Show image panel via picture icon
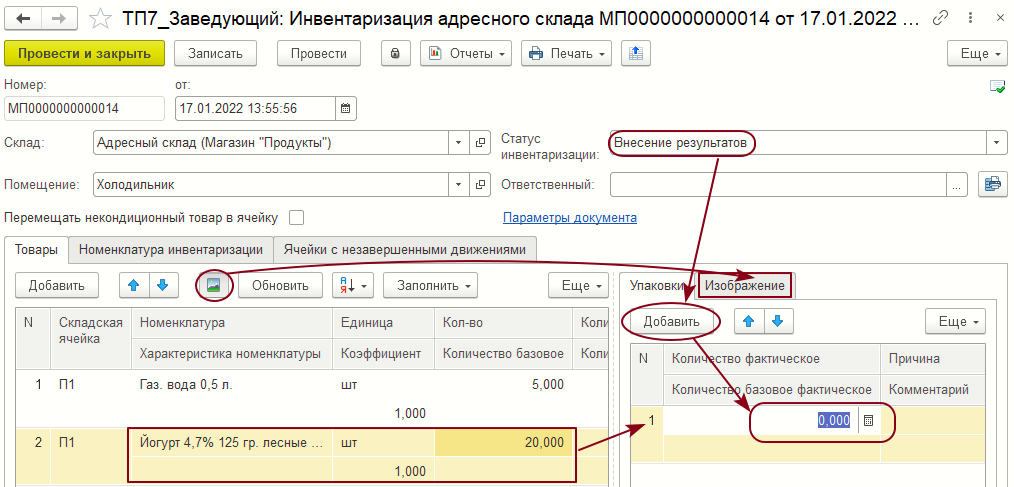 click(x=213, y=286)
